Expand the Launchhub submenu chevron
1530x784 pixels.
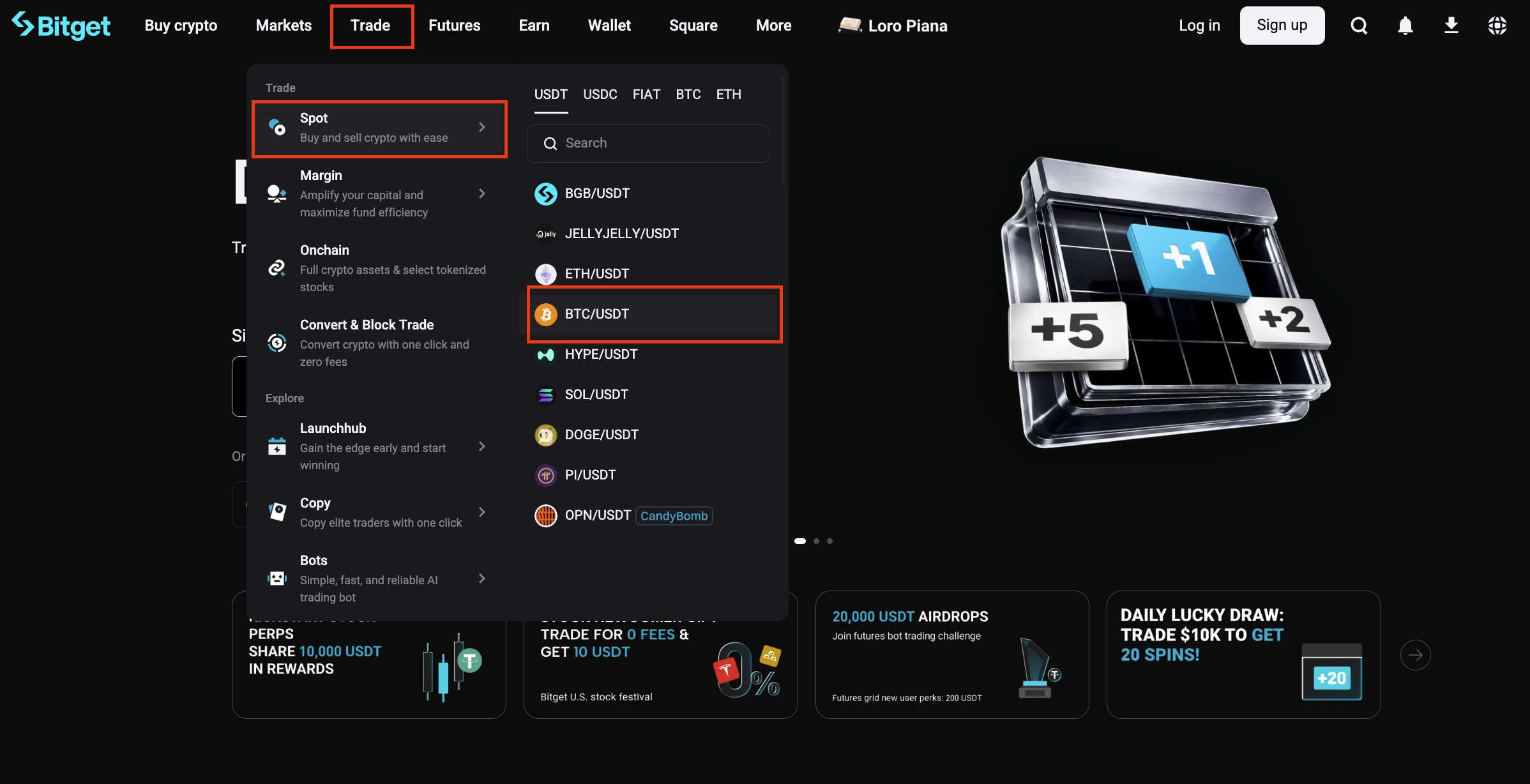tap(482, 446)
